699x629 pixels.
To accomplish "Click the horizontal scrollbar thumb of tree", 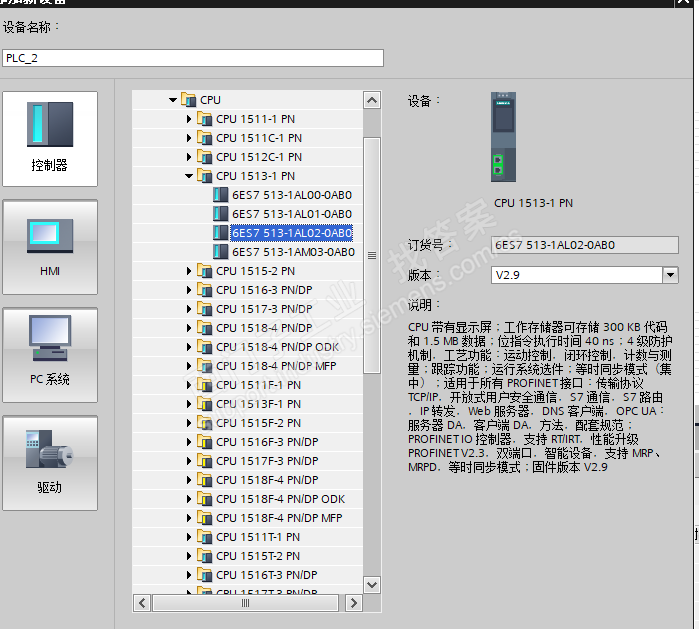I will (246, 603).
